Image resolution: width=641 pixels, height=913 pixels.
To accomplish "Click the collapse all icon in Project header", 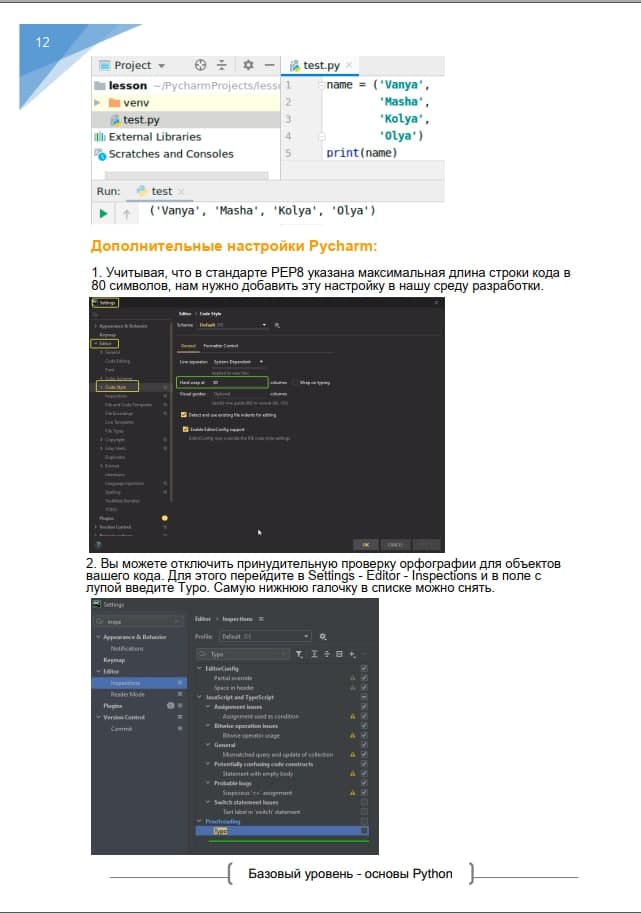I will point(223,65).
